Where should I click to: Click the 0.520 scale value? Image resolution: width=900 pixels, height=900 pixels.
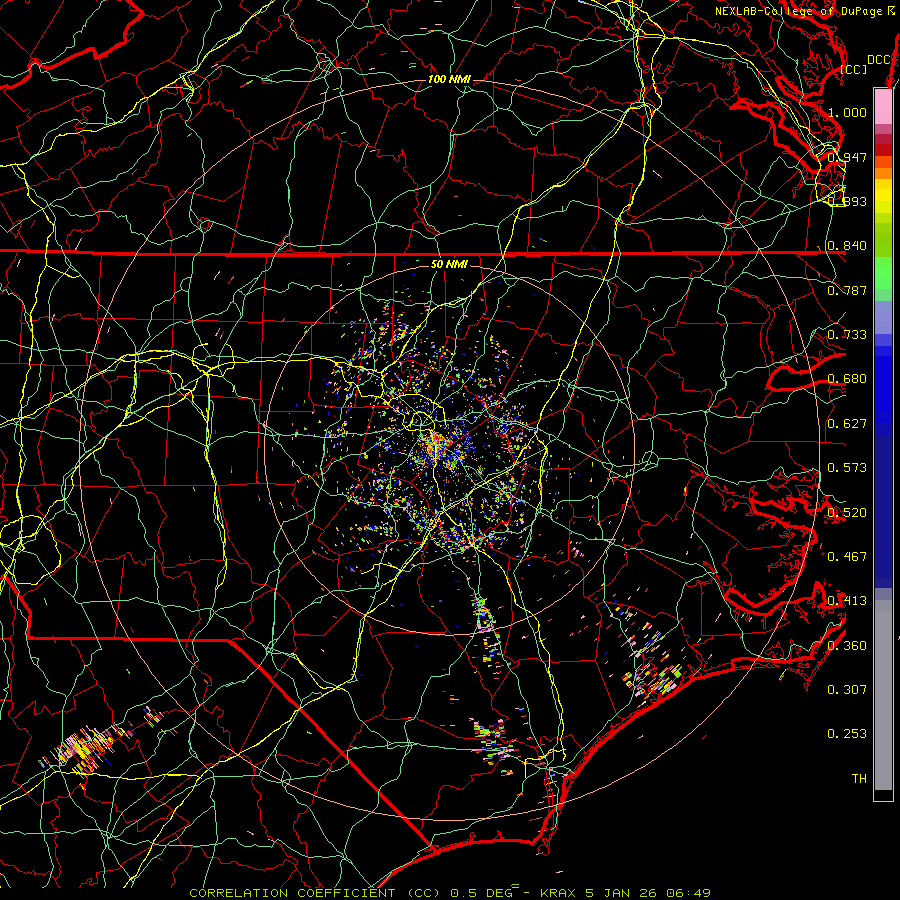(x=847, y=513)
